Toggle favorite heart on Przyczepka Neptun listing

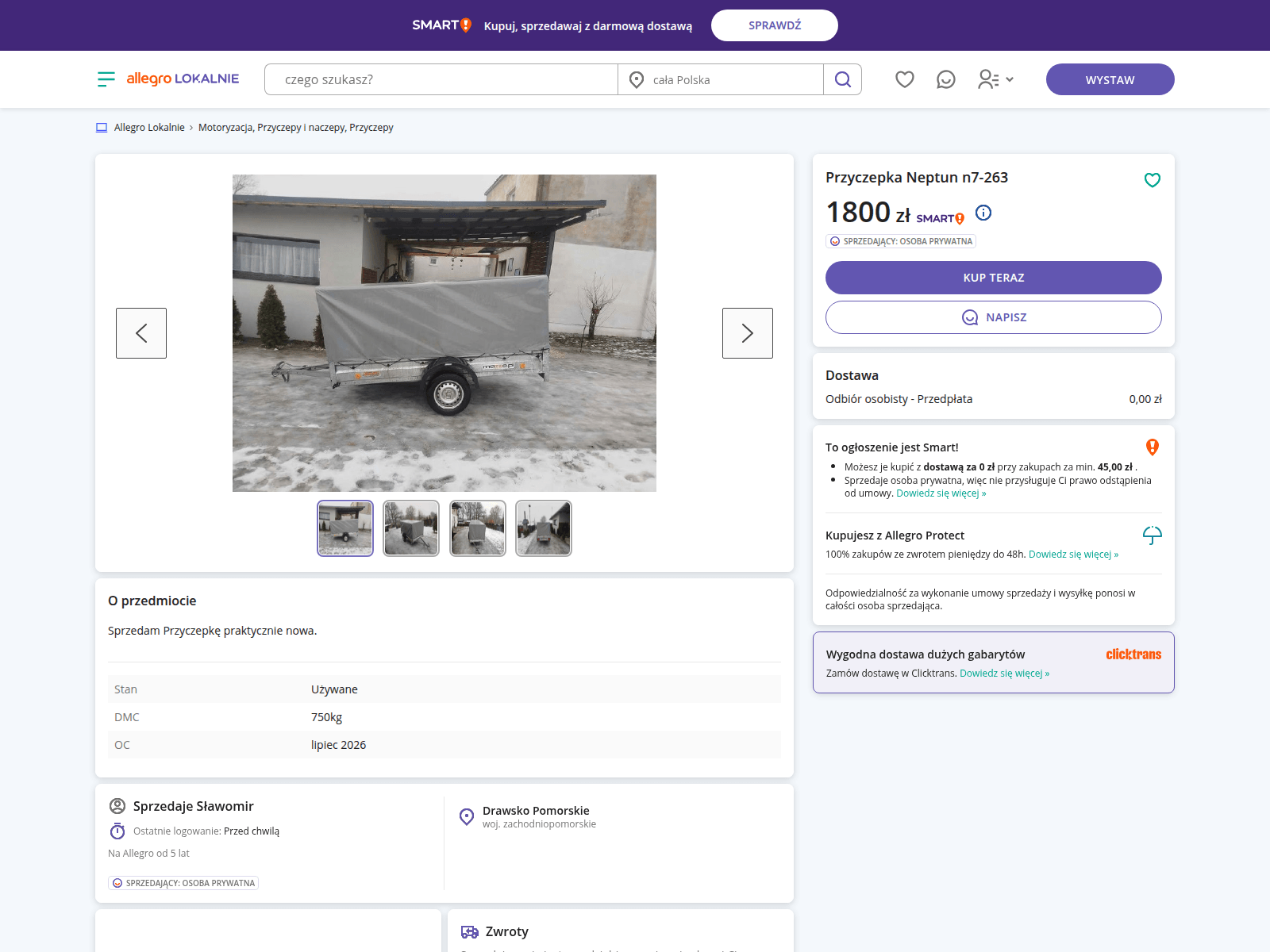click(1152, 180)
